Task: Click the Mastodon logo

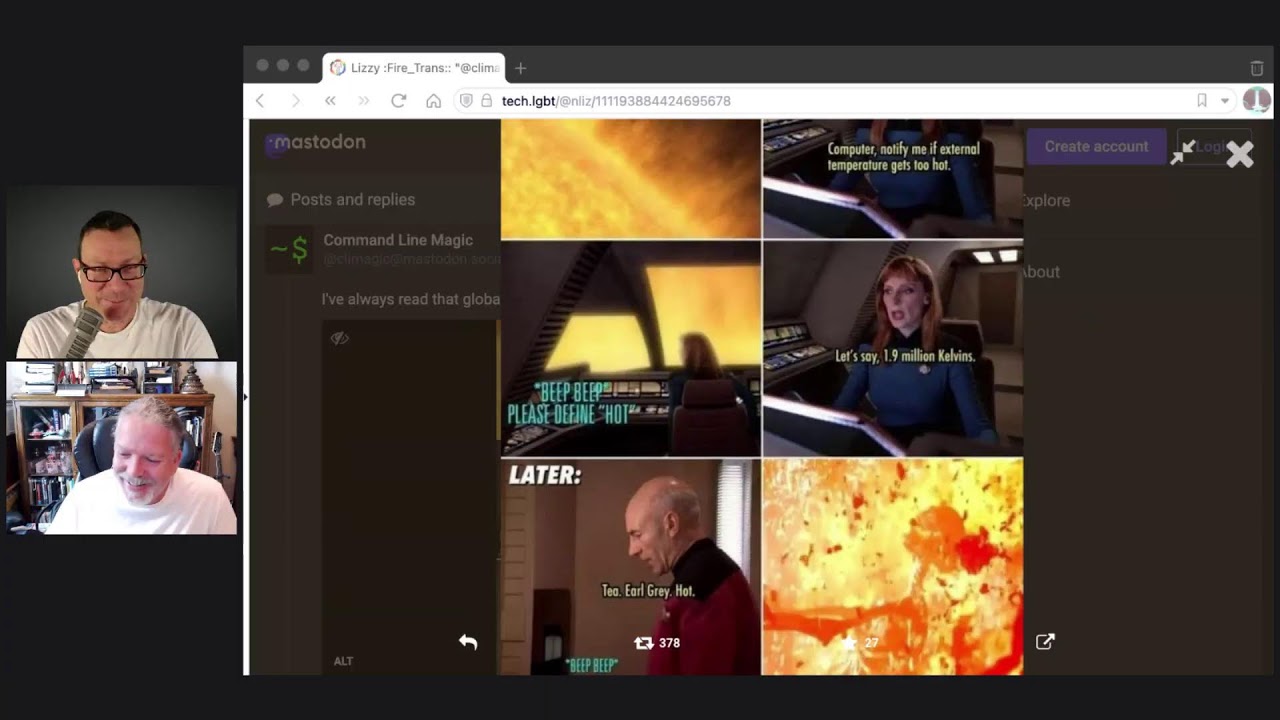Action: [316, 143]
